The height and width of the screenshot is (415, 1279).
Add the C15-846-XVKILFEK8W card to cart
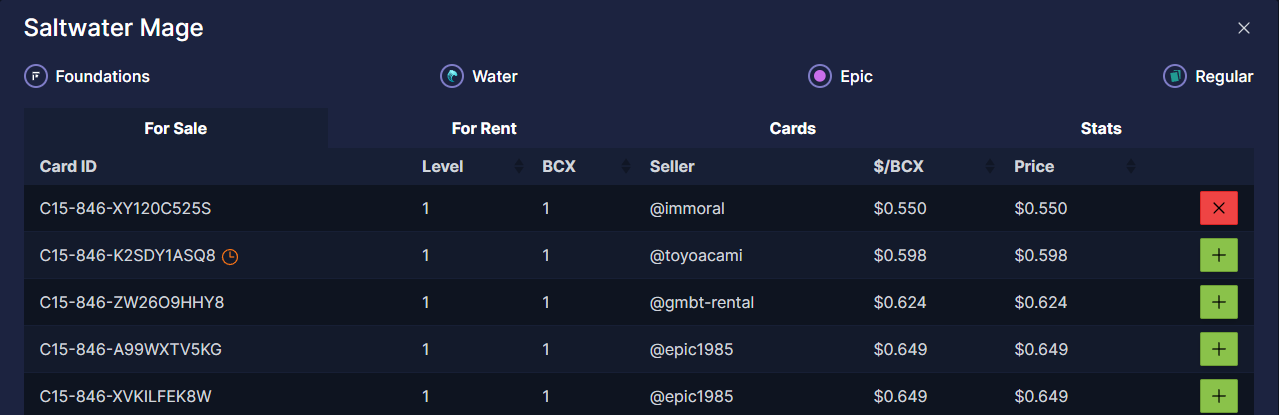(1219, 396)
